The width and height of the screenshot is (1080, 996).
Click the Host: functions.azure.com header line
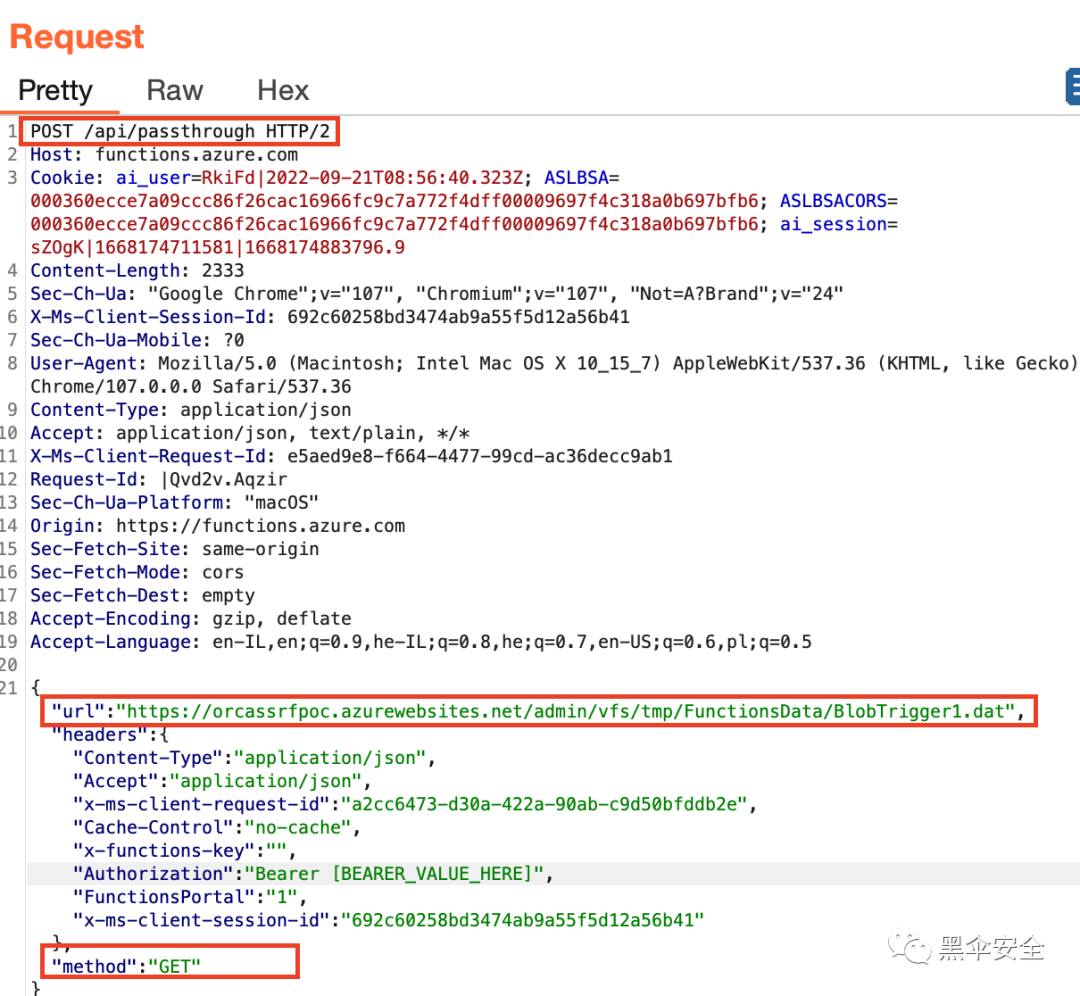(164, 154)
